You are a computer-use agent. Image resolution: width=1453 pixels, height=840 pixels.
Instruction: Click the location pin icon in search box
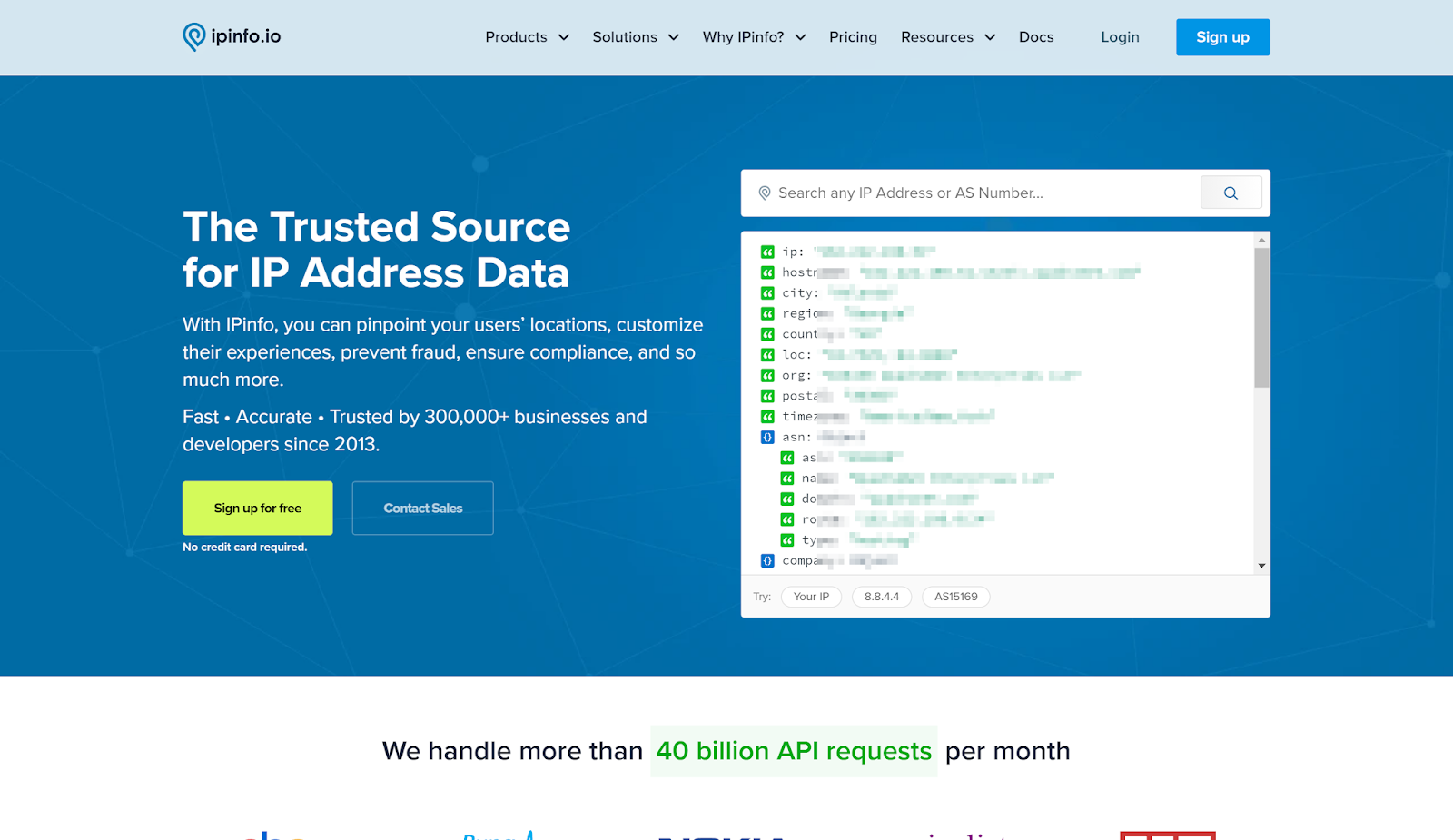coord(765,193)
